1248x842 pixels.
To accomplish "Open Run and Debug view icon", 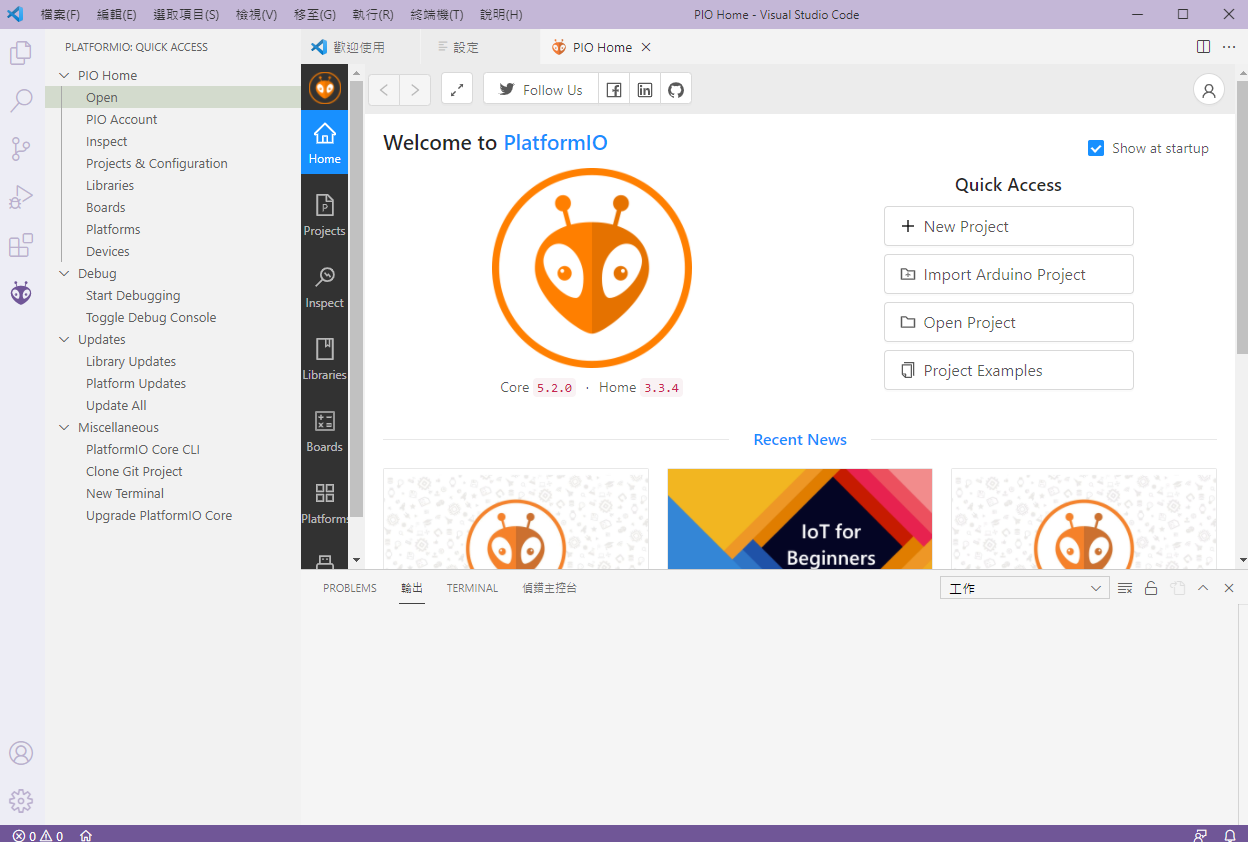I will point(21,197).
